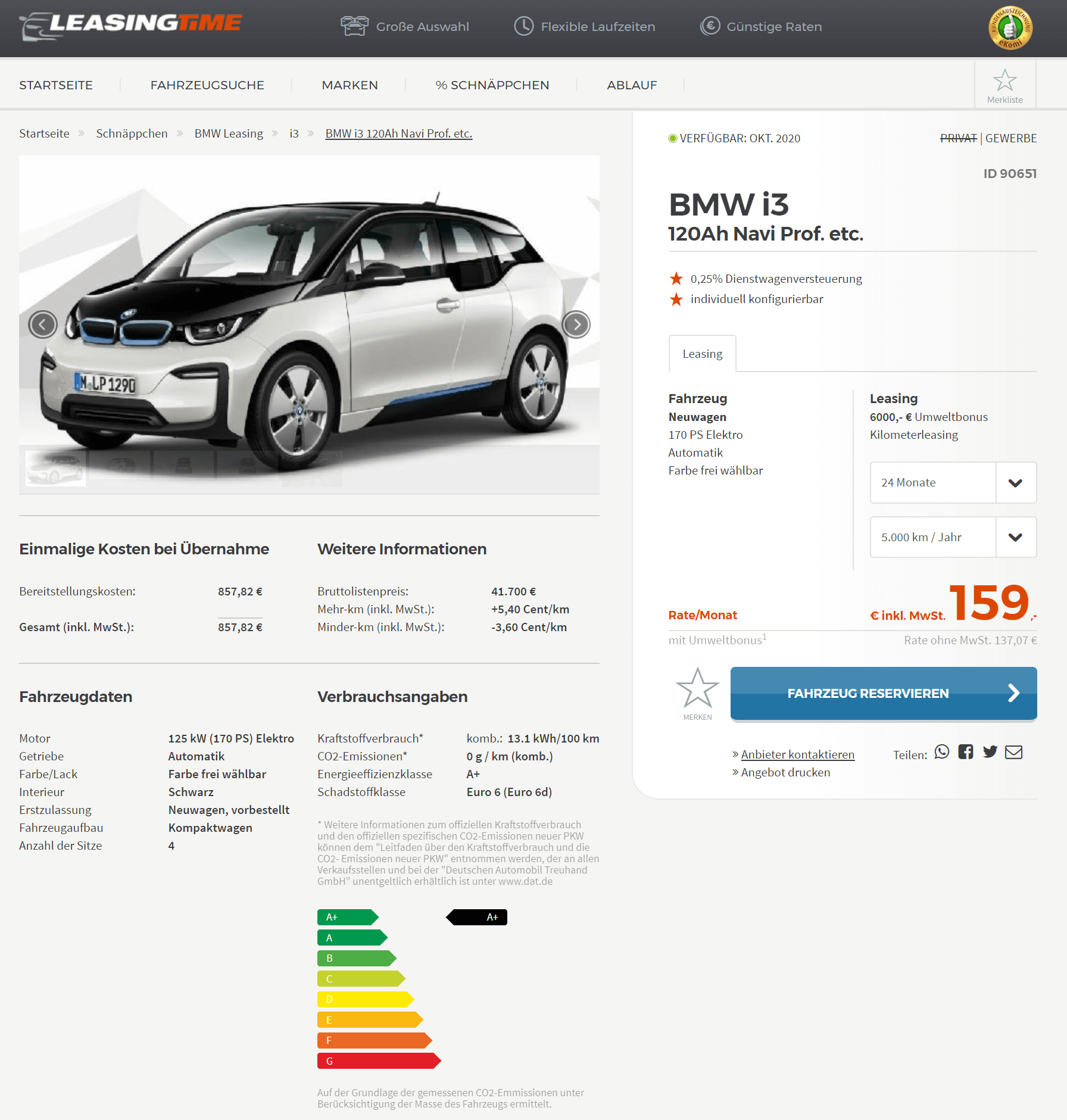The image size is (1067, 1120).
Task: Click the mit Umweltbonus footnote text
Action: coord(717,640)
